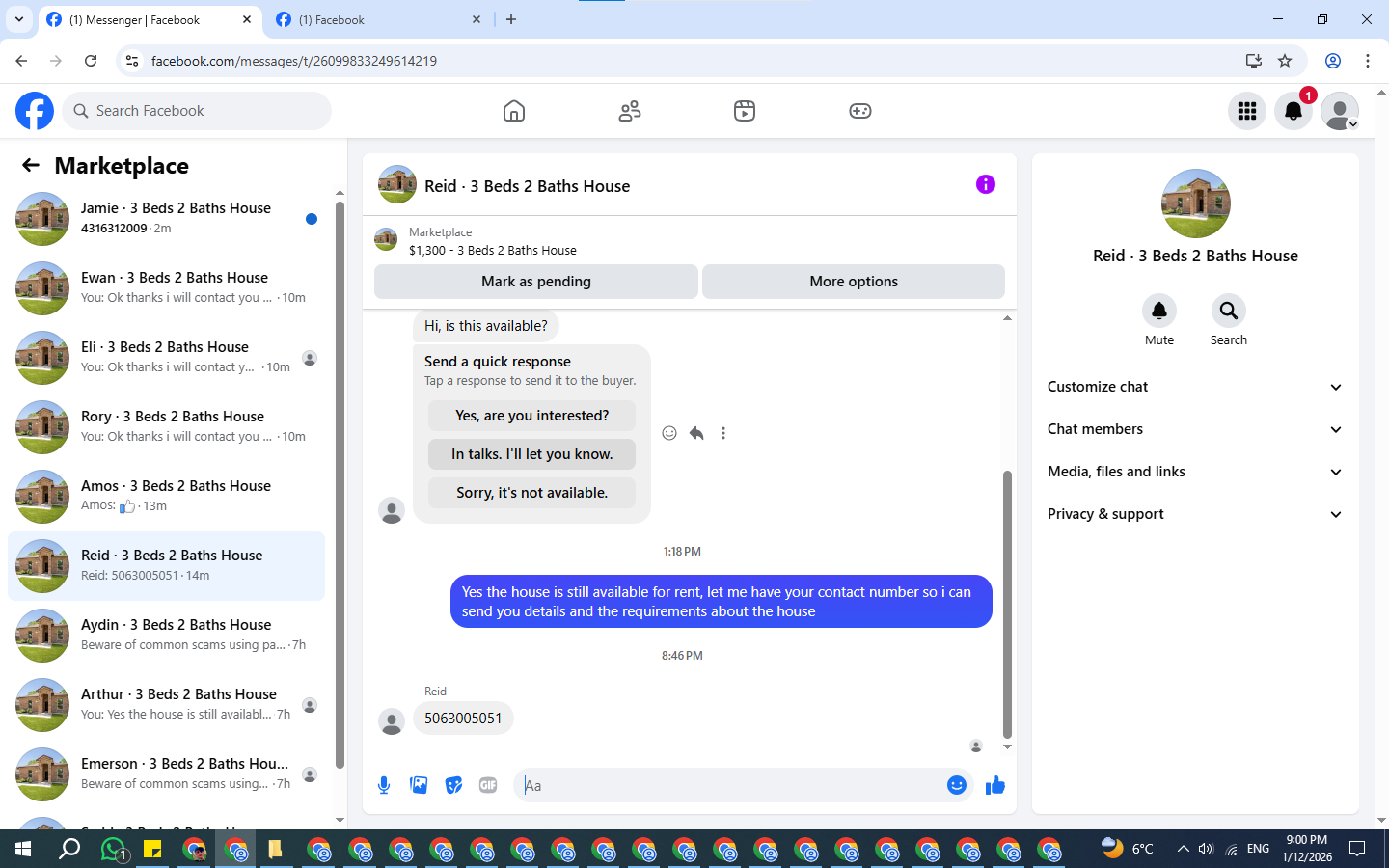React to quick response message with emoji
1389x868 pixels.
tap(669, 433)
